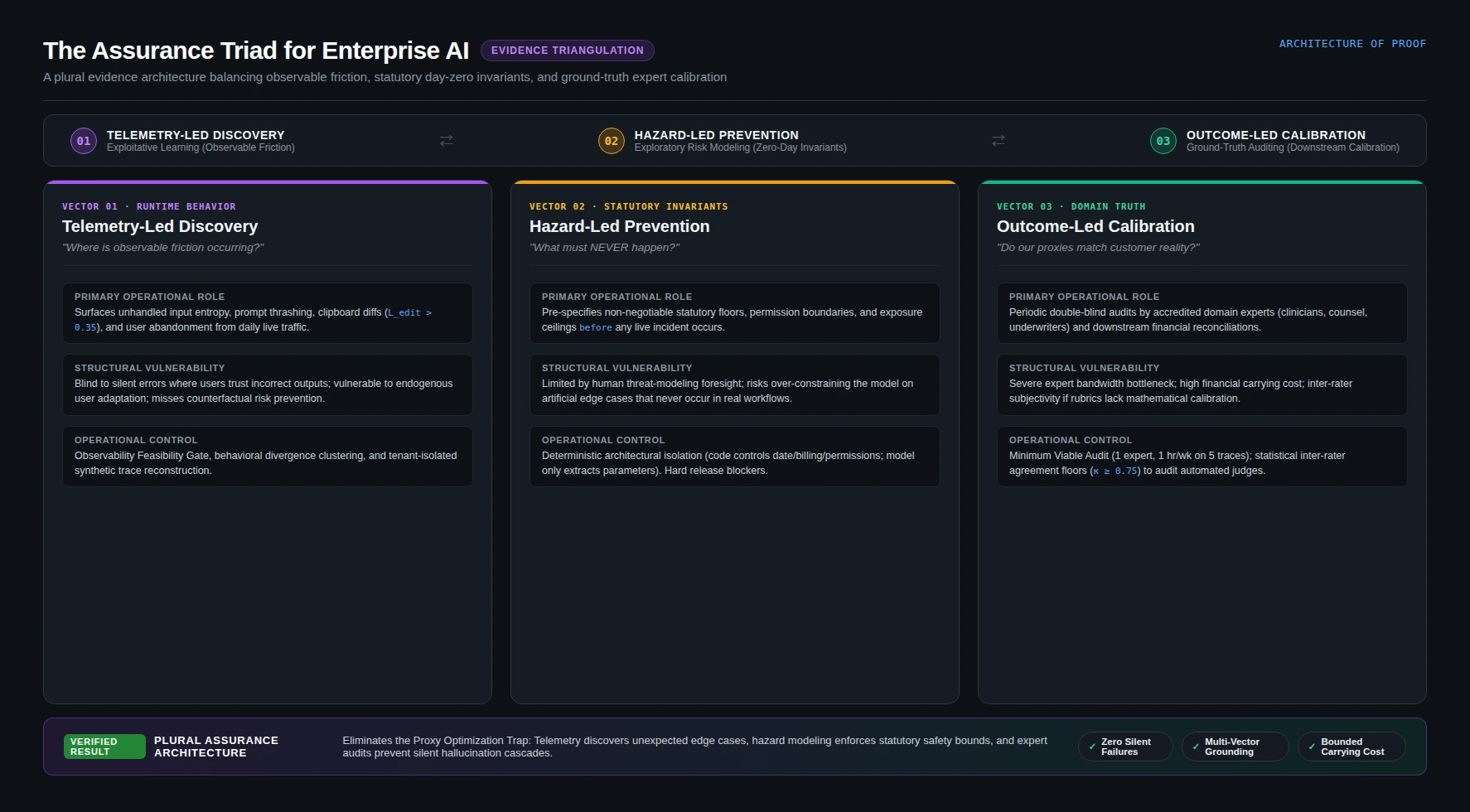This screenshot has width=1470, height=812.
Task: Click the purple 01 step badge
Action: [84, 141]
